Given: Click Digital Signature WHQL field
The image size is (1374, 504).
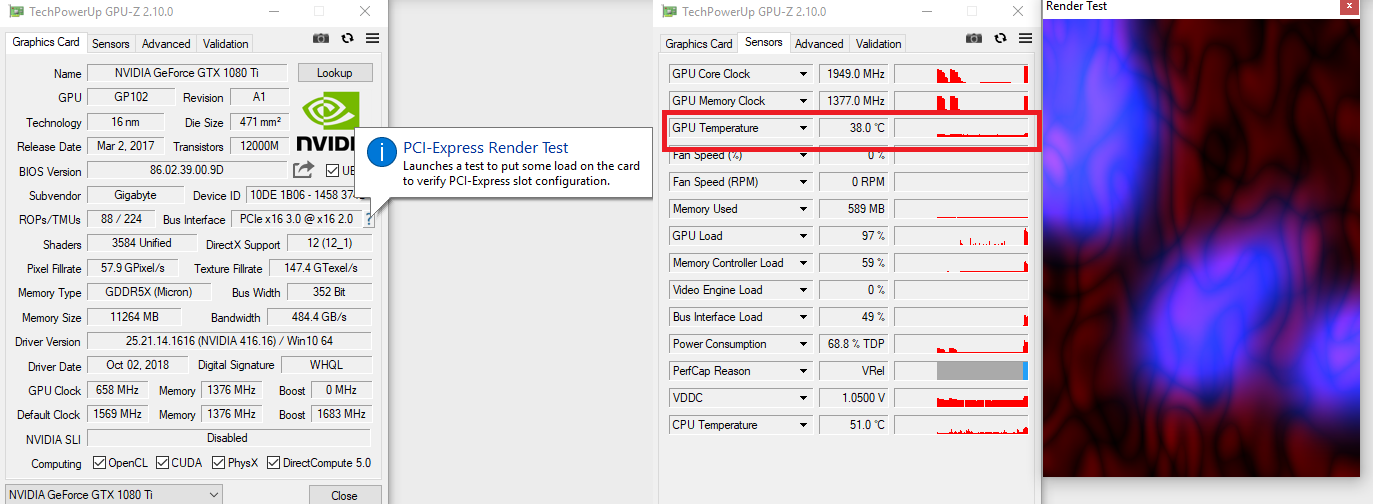Looking at the screenshot, I should 325,365.
